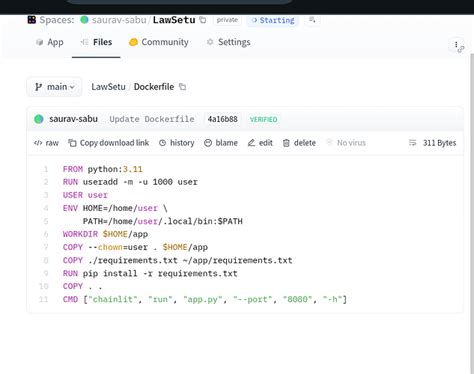Screen dimensions: 474x374
Task: Open the saurav-sabu profile avatar in header
Action: (84, 20)
